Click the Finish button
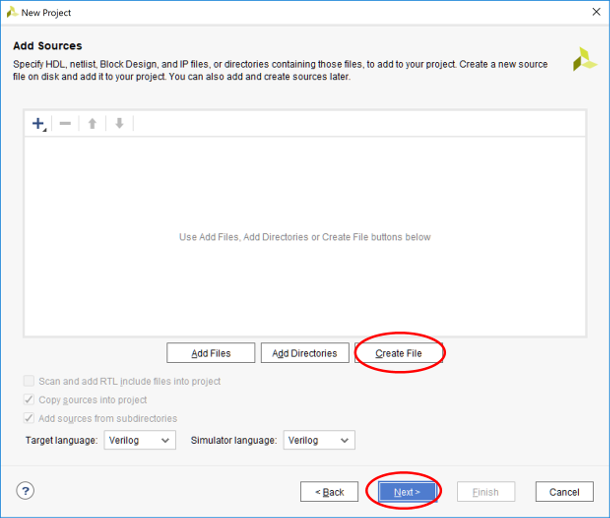Viewport: 610px width, 518px height. click(x=486, y=492)
